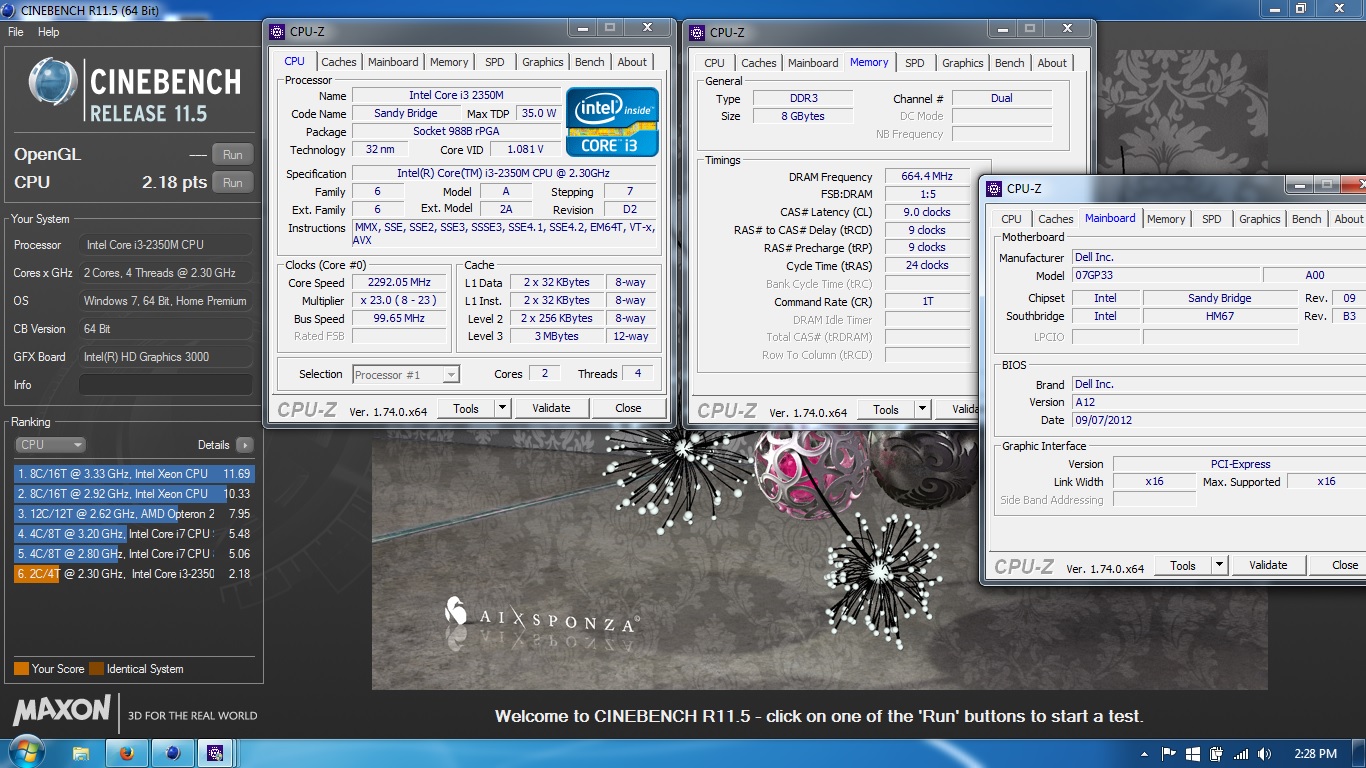1366x768 pixels.
Task: Open the Action Center flag in the tray
Action: [x=1168, y=754]
